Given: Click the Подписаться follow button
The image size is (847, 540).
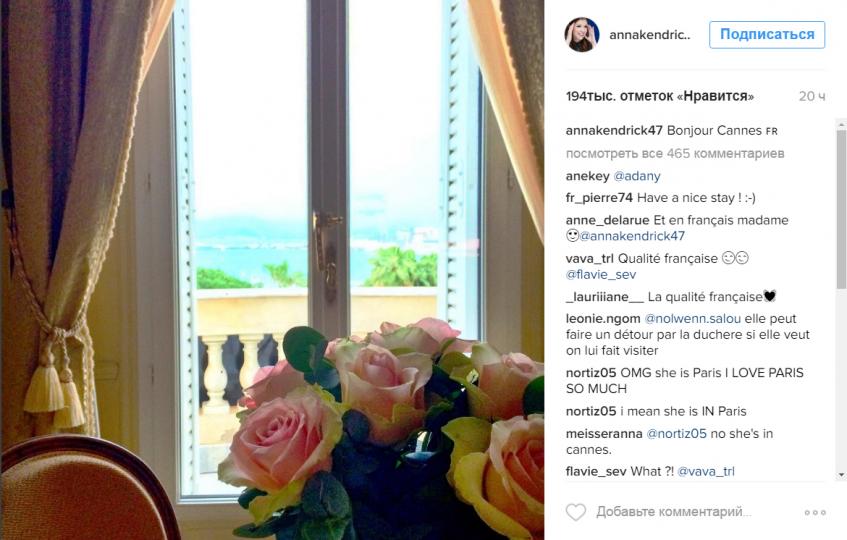Looking at the screenshot, I should tap(767, 35).
